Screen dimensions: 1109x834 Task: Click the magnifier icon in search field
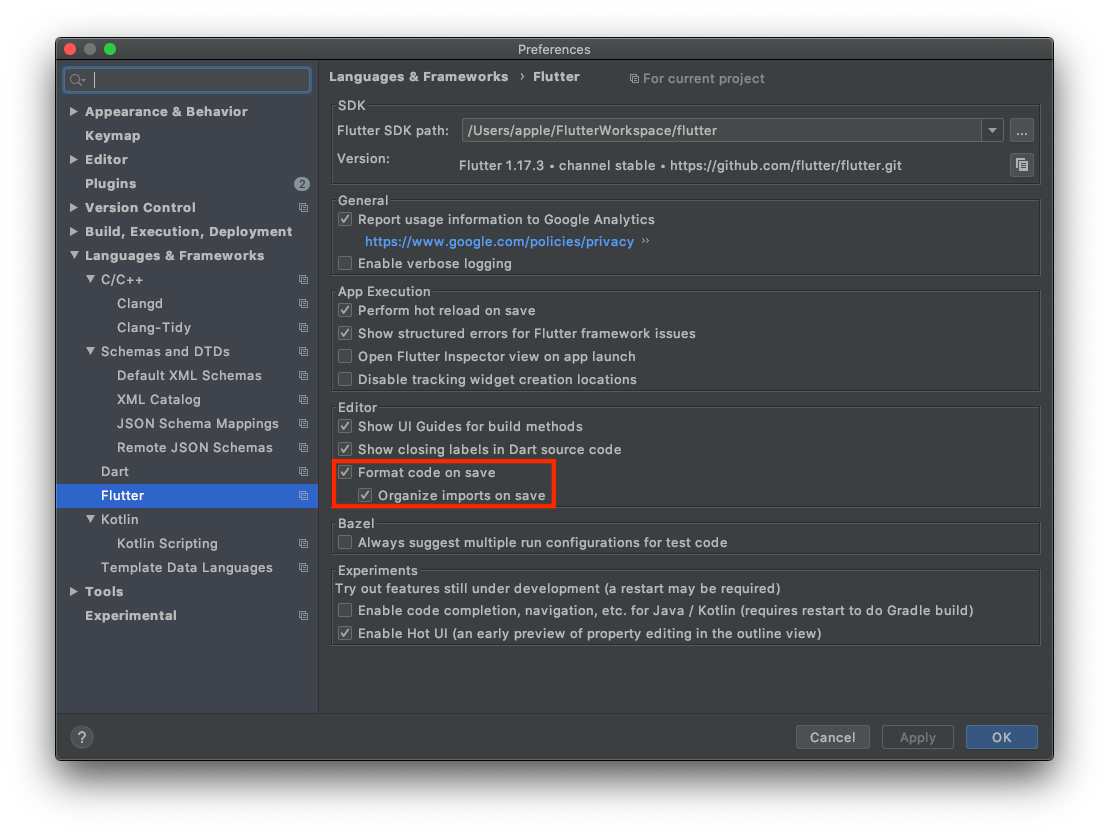coord(77,78)
